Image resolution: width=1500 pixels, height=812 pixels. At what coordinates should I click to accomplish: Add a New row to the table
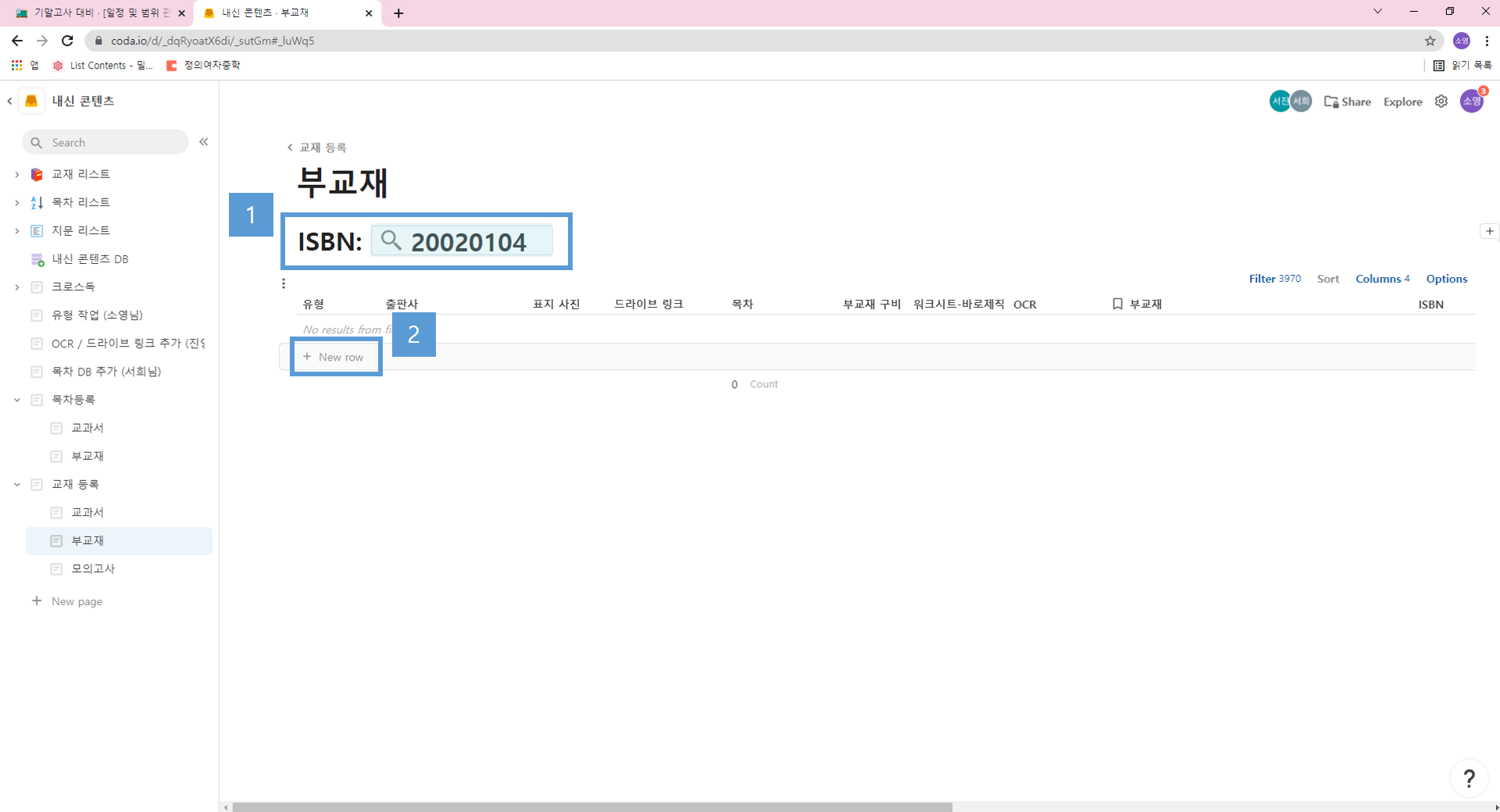click(334, 357)
